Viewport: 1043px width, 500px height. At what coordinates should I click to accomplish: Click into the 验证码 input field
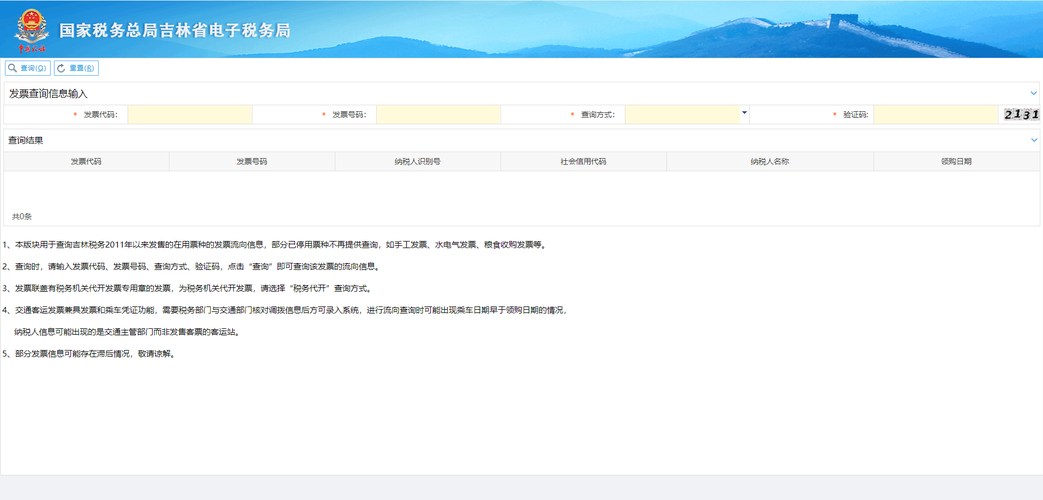click(x=935, y=115)
